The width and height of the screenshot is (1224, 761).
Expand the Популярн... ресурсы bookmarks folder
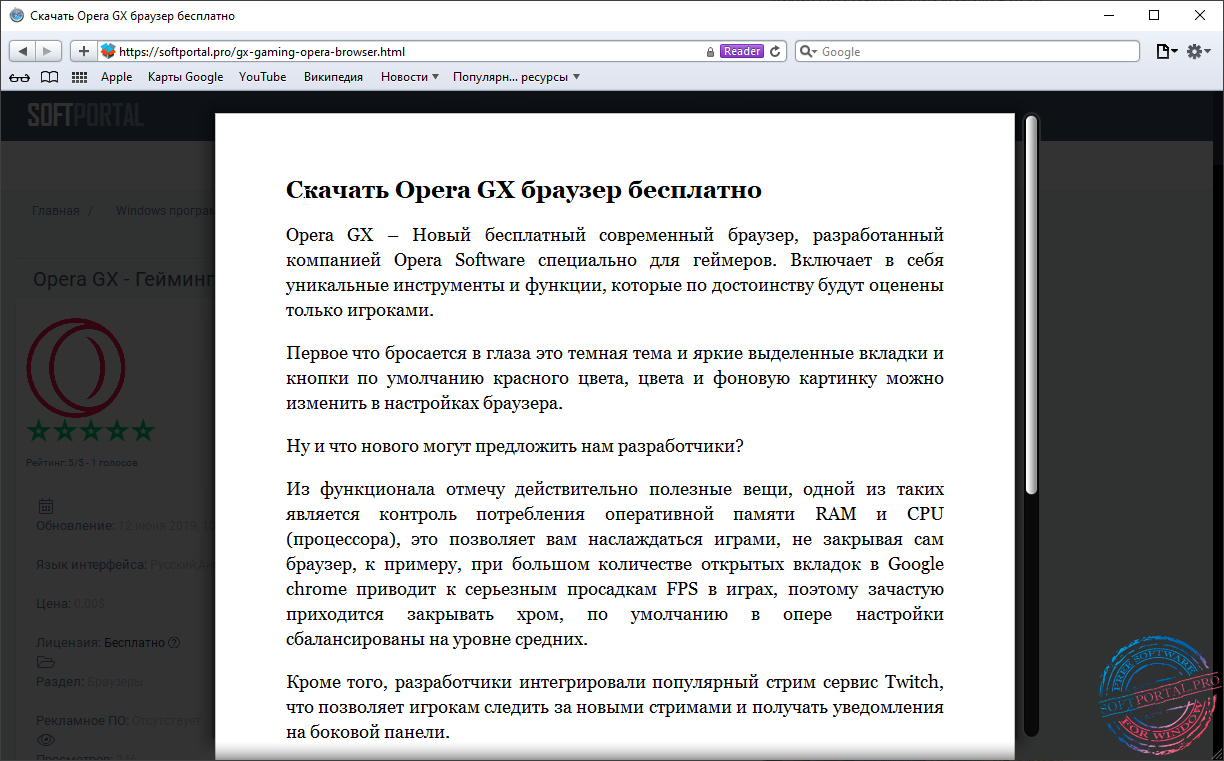(516, 77)
